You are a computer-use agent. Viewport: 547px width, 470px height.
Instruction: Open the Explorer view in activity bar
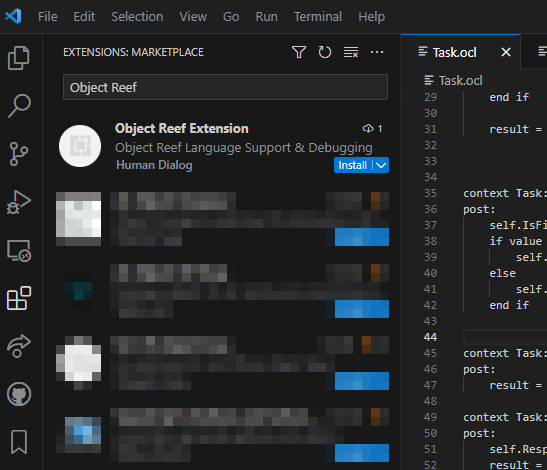18,58
